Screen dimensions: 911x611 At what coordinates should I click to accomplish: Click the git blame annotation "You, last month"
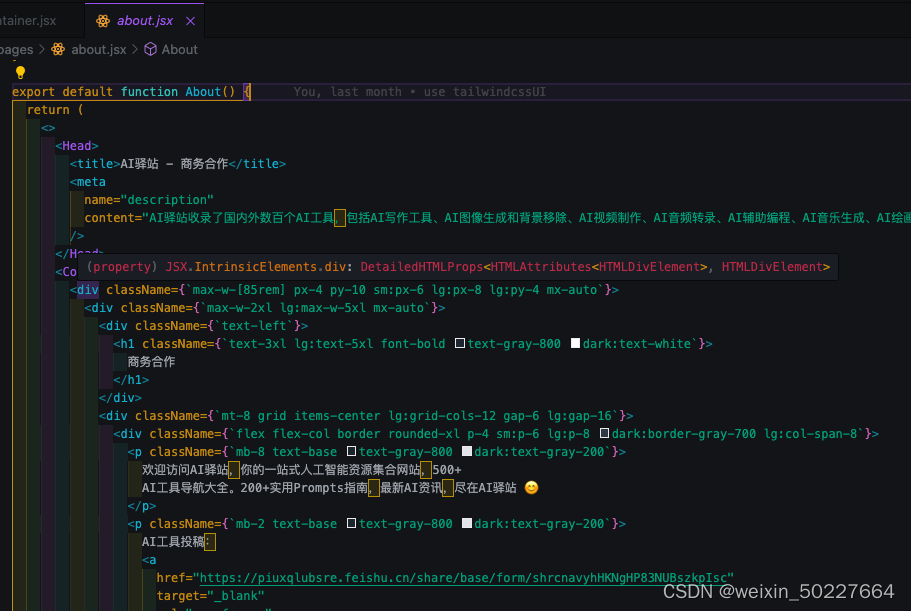(x=347, y=92)
